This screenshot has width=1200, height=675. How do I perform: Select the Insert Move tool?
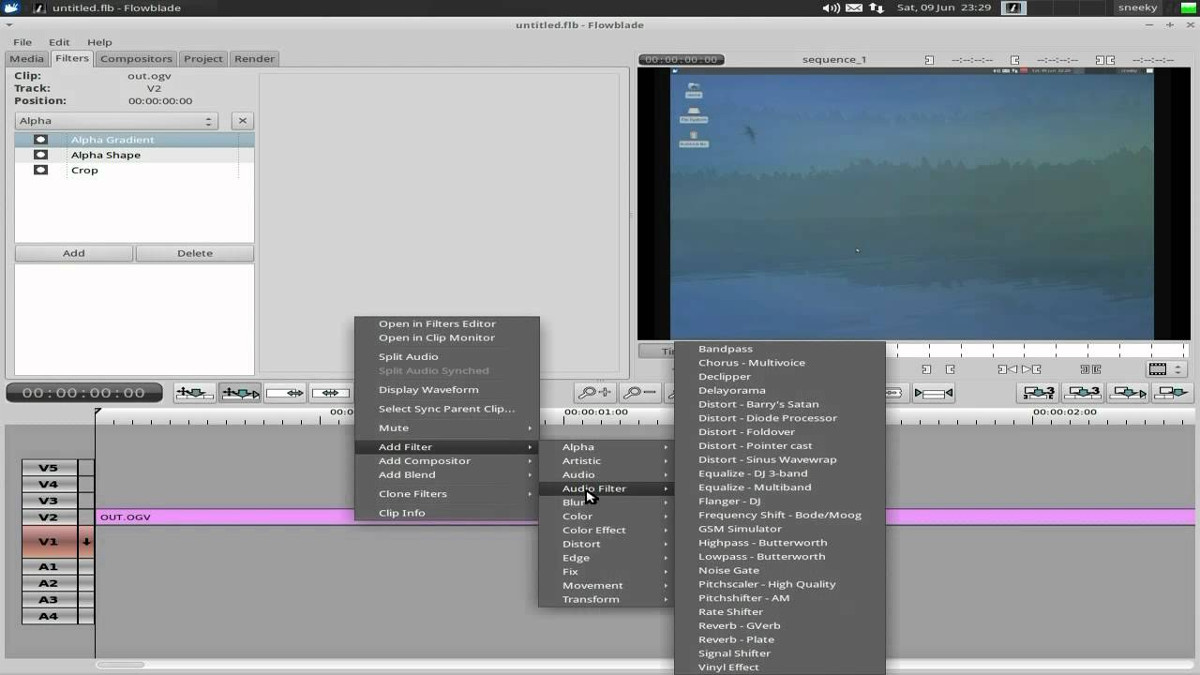click(x=194, y=392)
